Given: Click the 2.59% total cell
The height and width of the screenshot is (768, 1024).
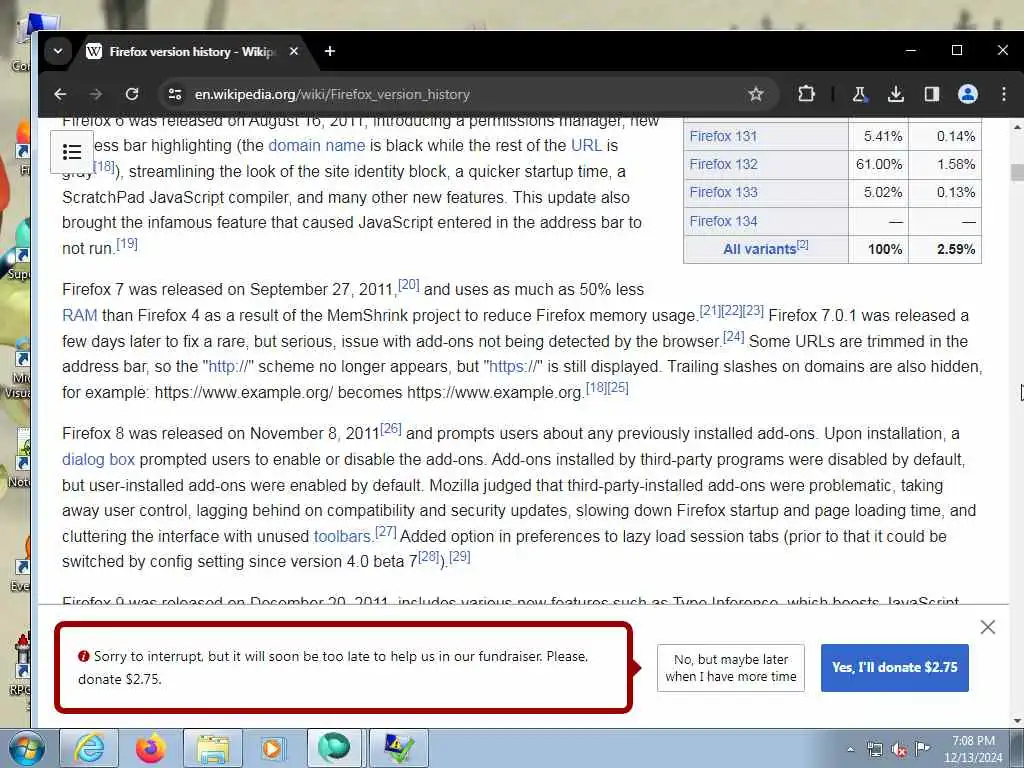Looking at the screenshot, I should [945, 249].
